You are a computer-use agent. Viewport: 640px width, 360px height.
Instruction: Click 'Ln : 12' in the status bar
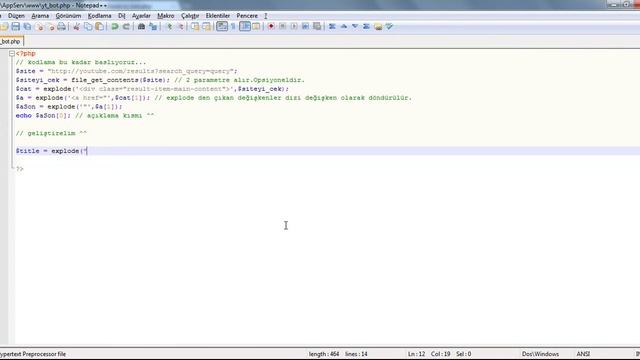pyautogui.click(x=416, y=354)
